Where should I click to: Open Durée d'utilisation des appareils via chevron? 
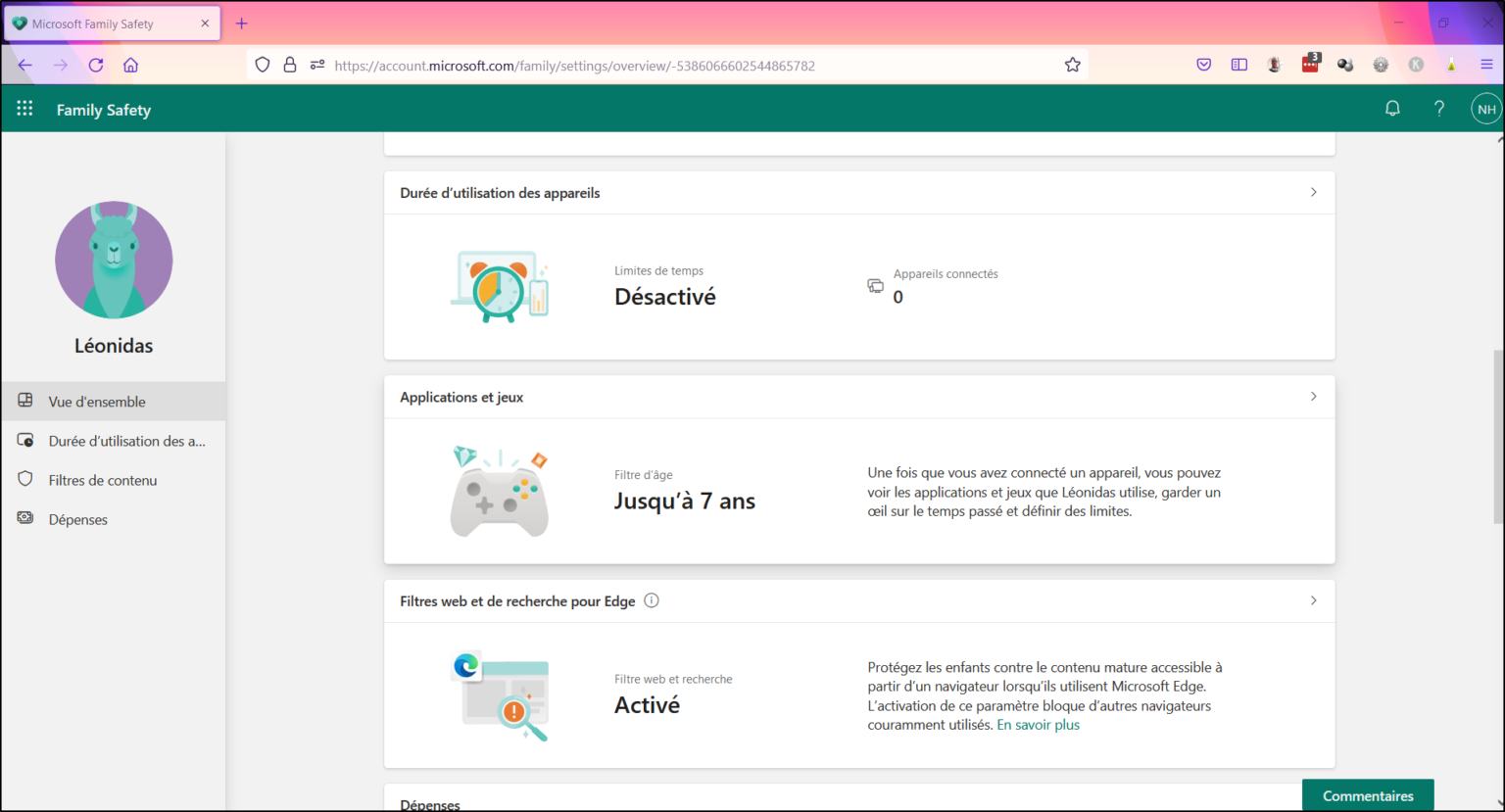point(1313,192)
